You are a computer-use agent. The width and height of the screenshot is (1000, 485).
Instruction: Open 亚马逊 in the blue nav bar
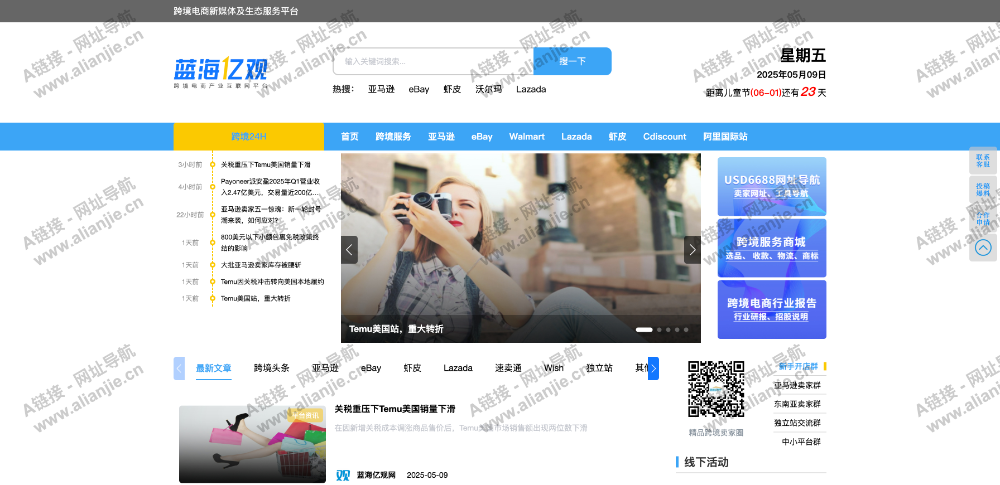[x=441, y=137]
